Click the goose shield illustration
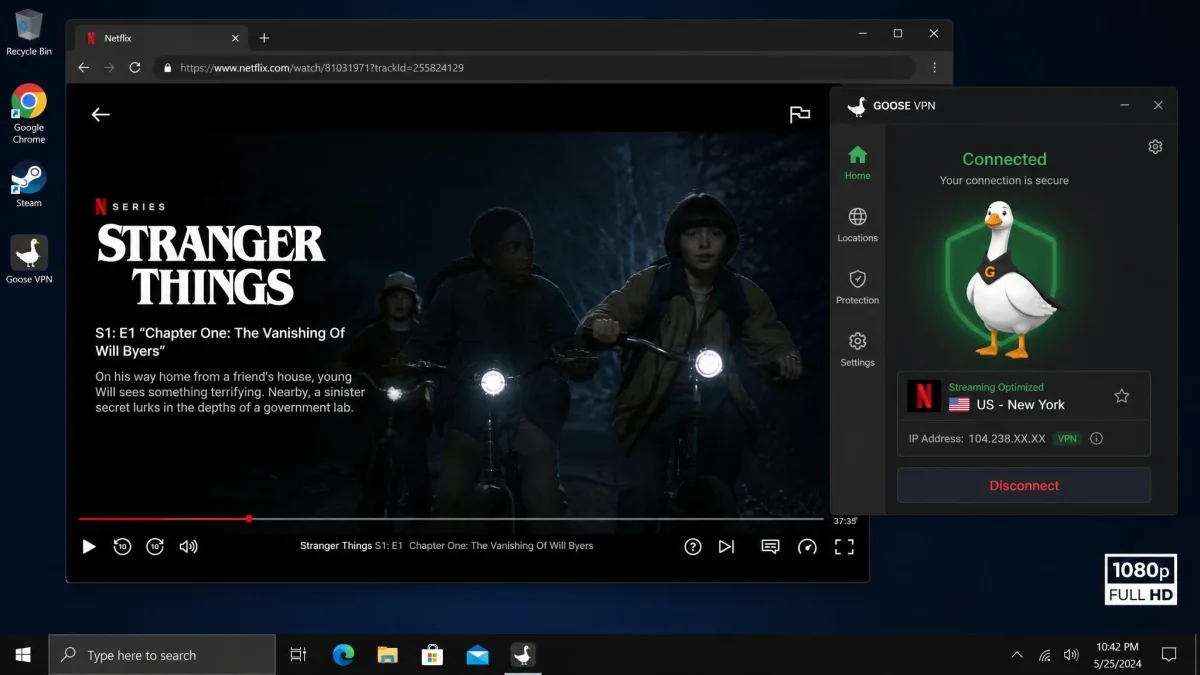The width and height of the screenshot is (1200, 675). pos(1004,278)
